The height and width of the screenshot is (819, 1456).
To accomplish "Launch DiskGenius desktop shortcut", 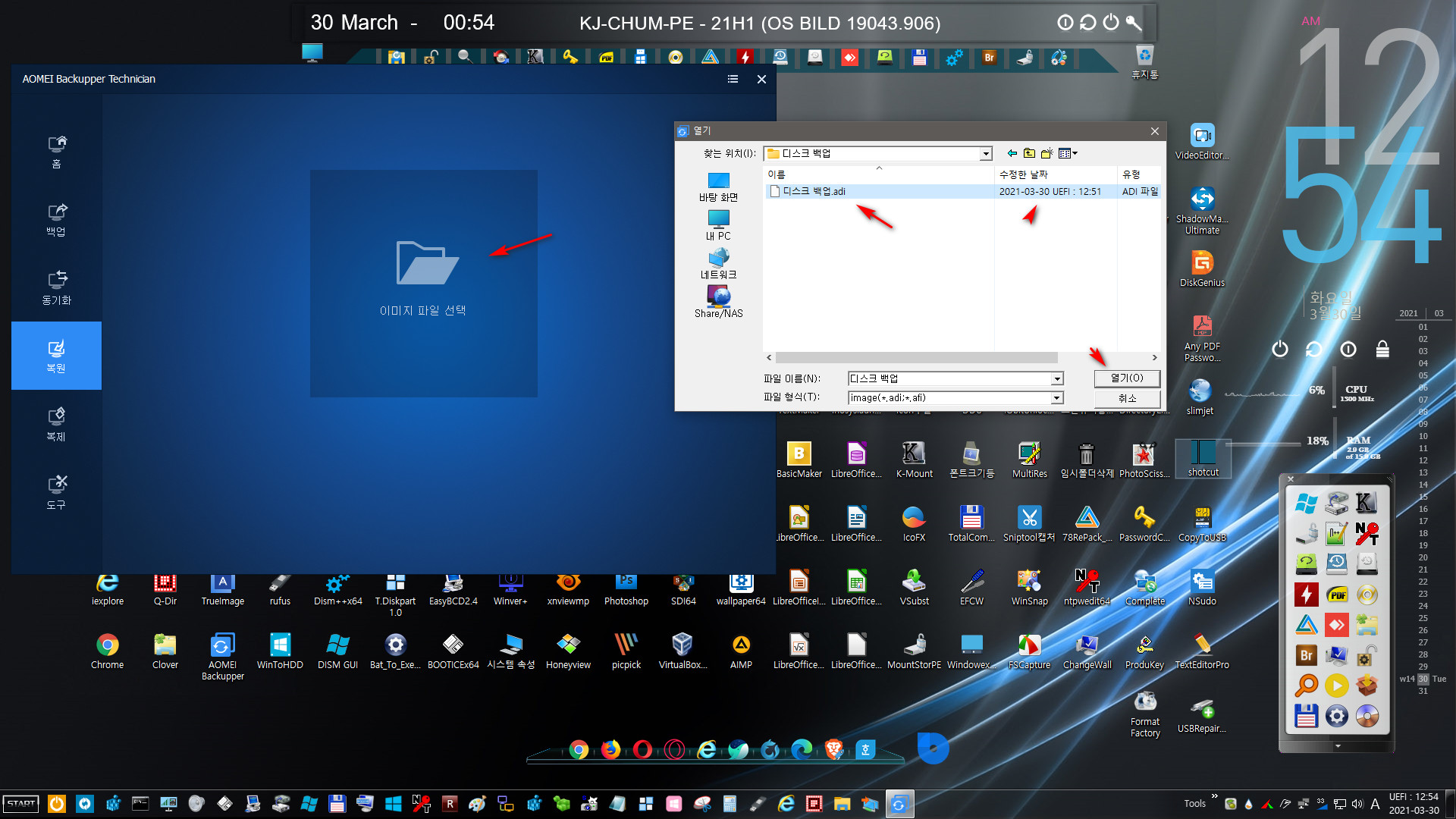I will click(1202, 269).
